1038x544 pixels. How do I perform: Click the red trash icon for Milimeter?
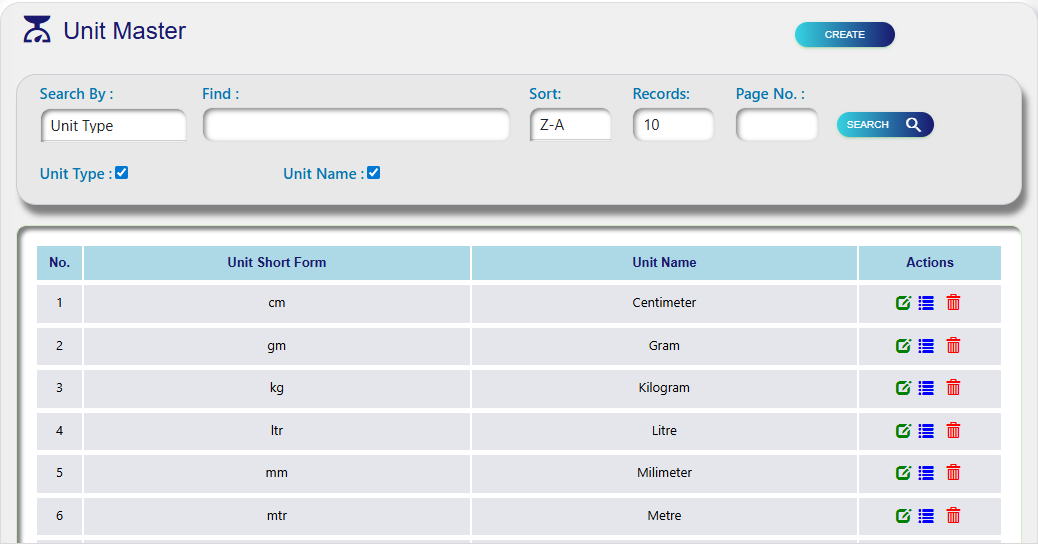953,473
